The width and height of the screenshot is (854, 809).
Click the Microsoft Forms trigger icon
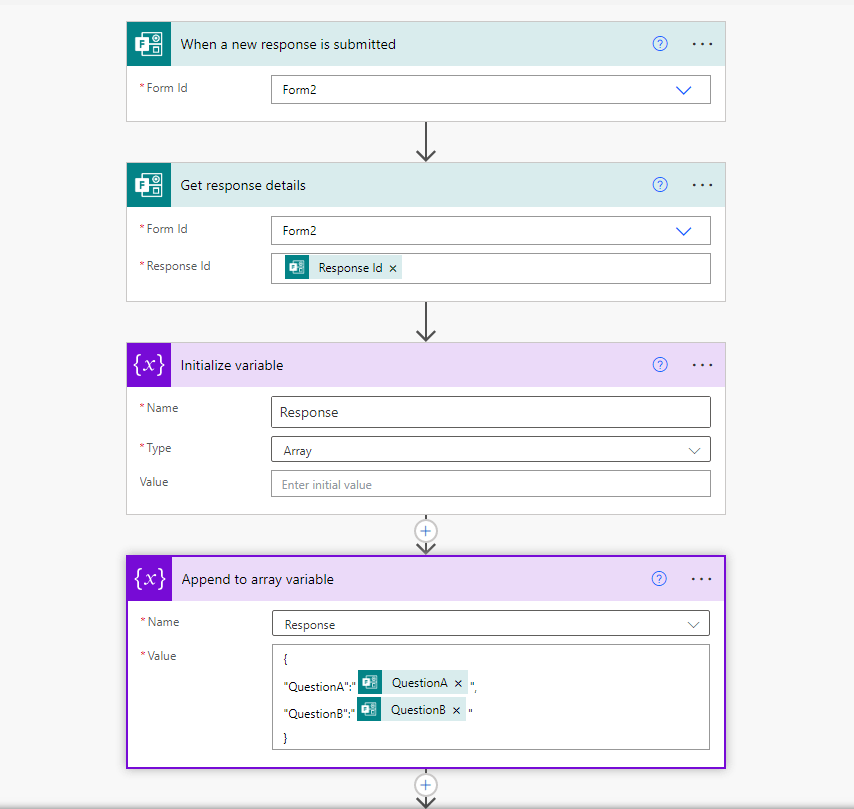point(149,44)
